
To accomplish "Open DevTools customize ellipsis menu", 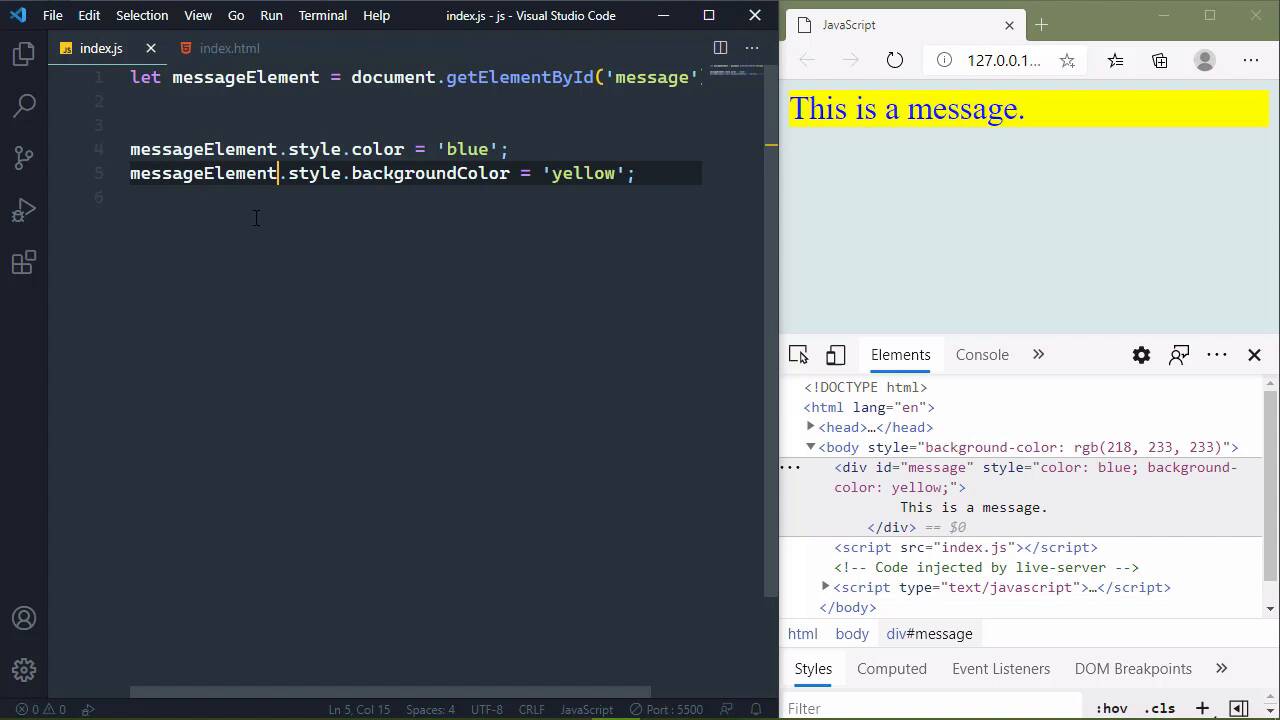I will coord(1217,355).
